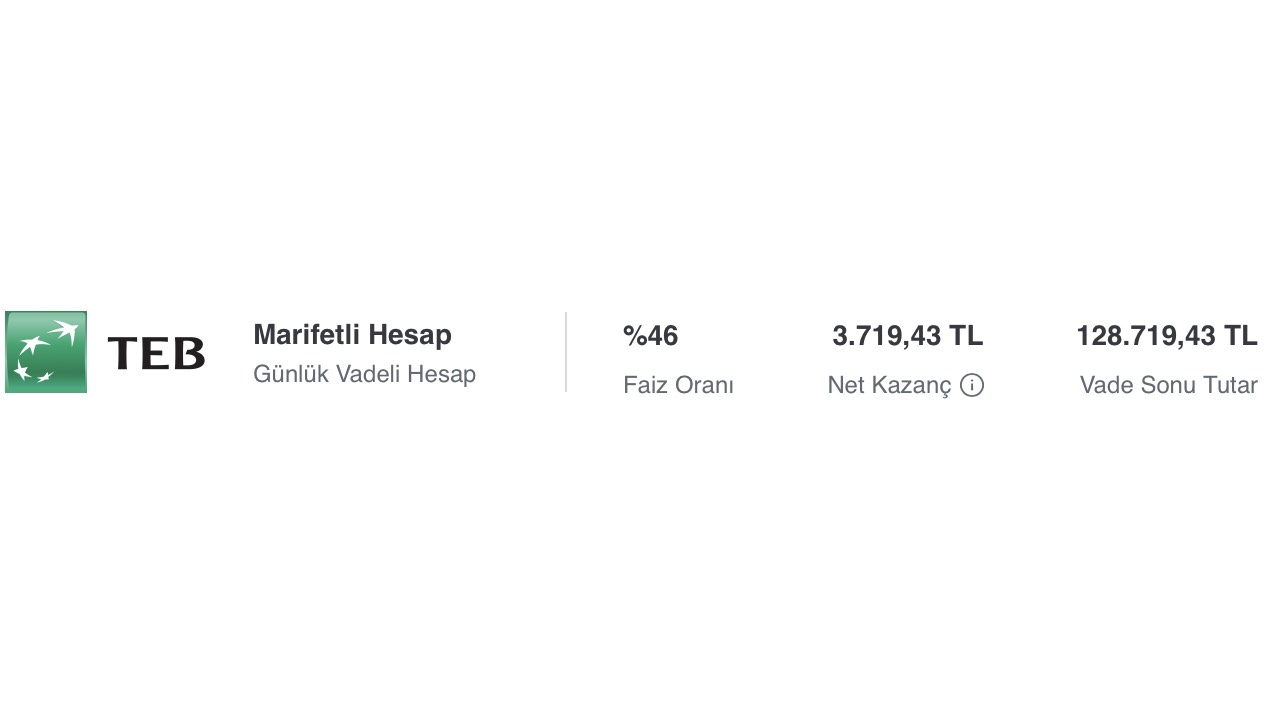1280x720 pixels.
Task: Click the Net Kazanç label text
Action: click(x=889, y=385)
